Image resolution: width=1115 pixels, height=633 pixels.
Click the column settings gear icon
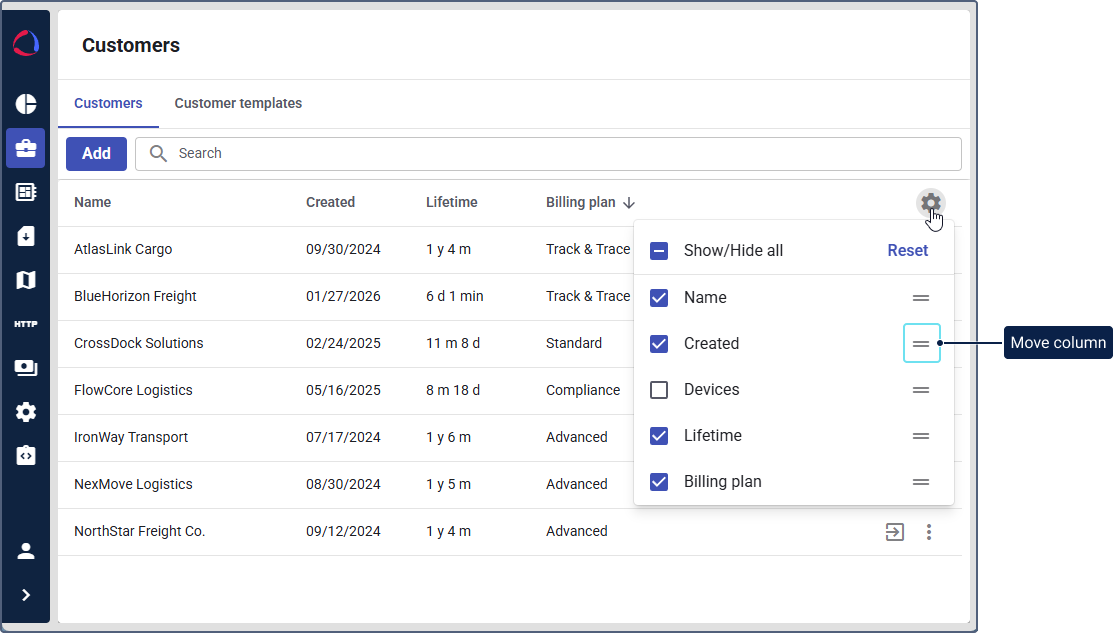(931, 203)
